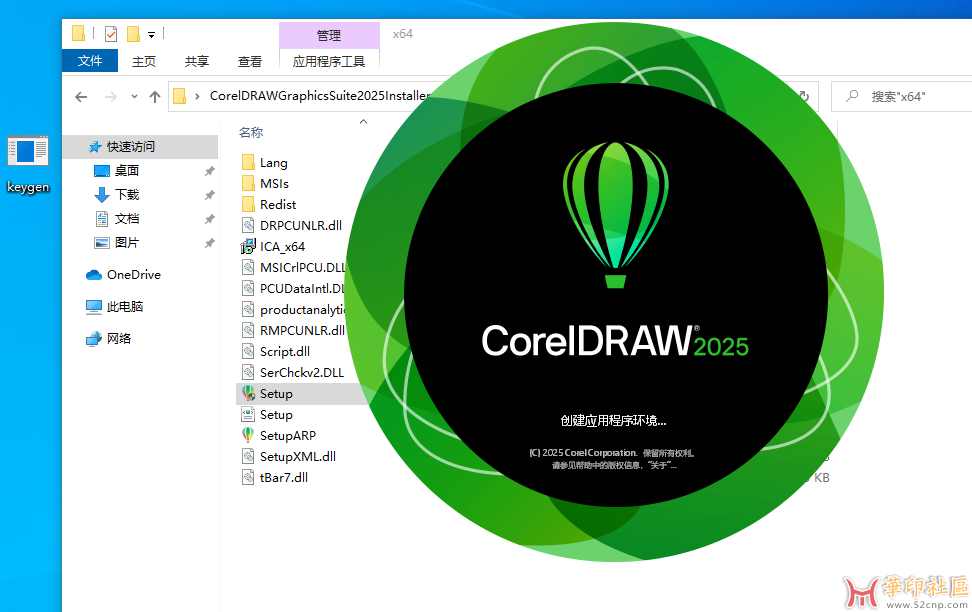The width and height of the screenshot is (972, 612).
Task: Click the pin icon next to 桌面
Action: pos(210,171)
